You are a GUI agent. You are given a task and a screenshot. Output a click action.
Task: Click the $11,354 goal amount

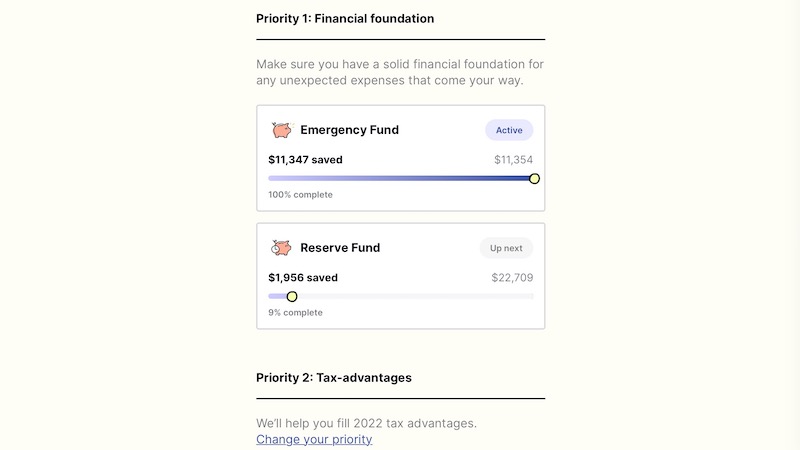pos(513,160)
